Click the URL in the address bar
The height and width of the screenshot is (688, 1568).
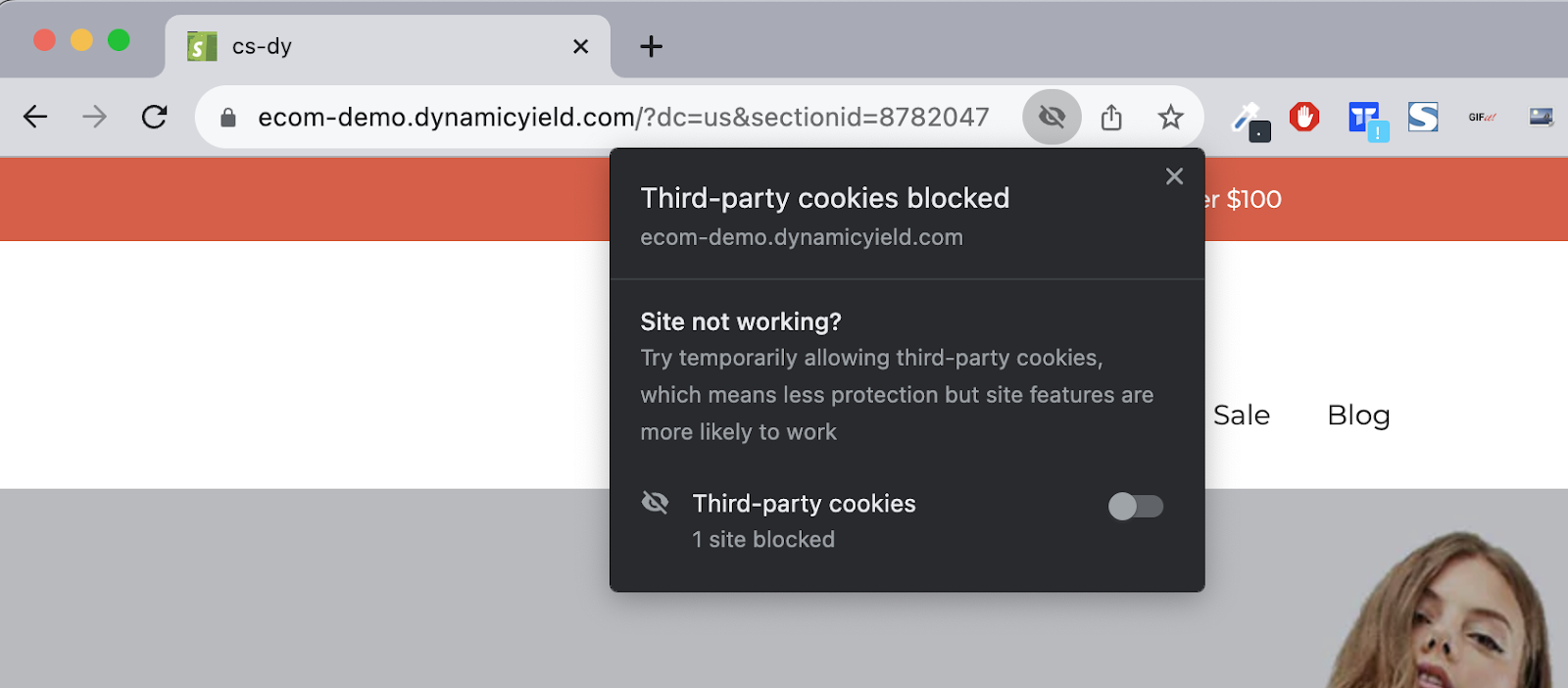click(622, 118)
